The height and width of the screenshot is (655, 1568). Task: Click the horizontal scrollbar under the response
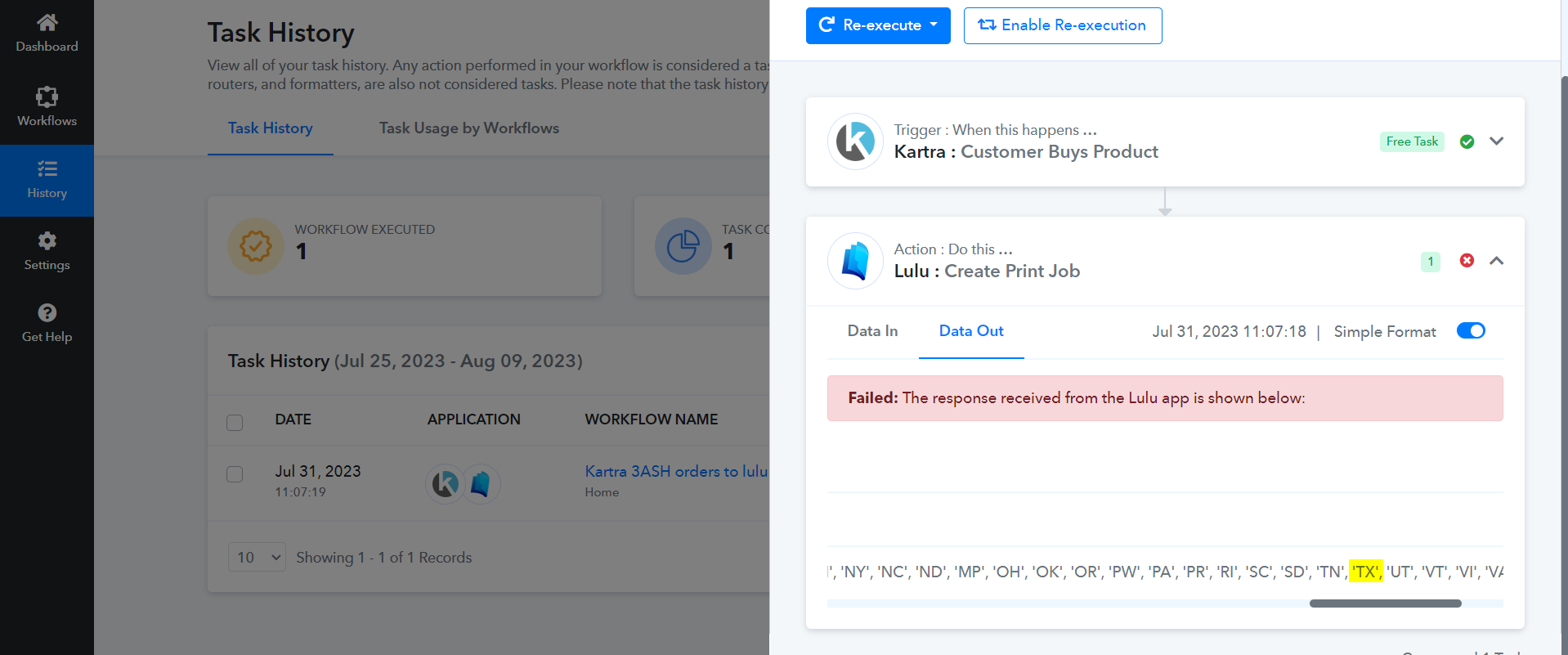(1385, 603)
